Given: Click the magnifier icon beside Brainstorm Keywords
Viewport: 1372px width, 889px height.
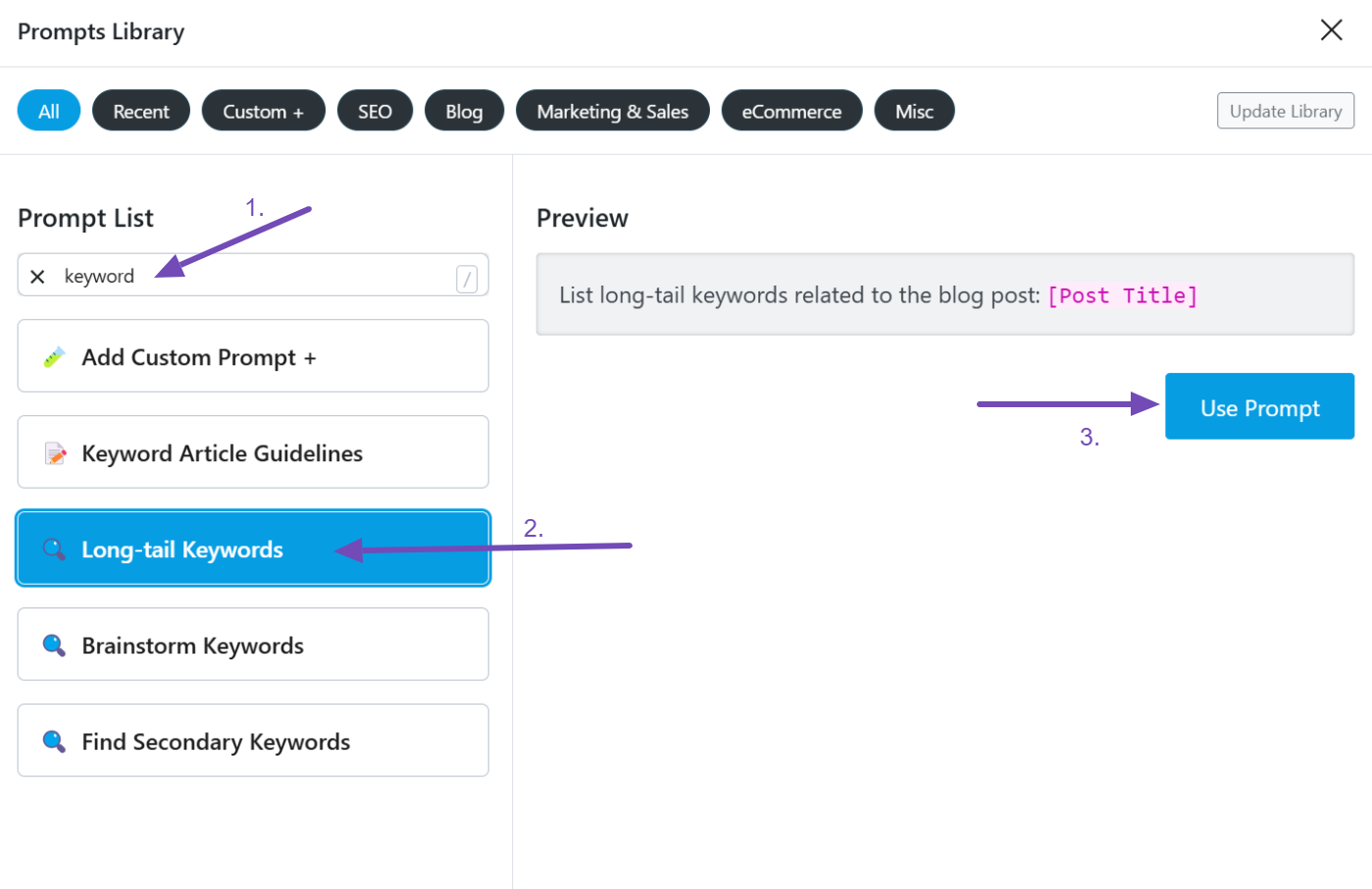Looking at the screenshot, I should tap(54, 645).
